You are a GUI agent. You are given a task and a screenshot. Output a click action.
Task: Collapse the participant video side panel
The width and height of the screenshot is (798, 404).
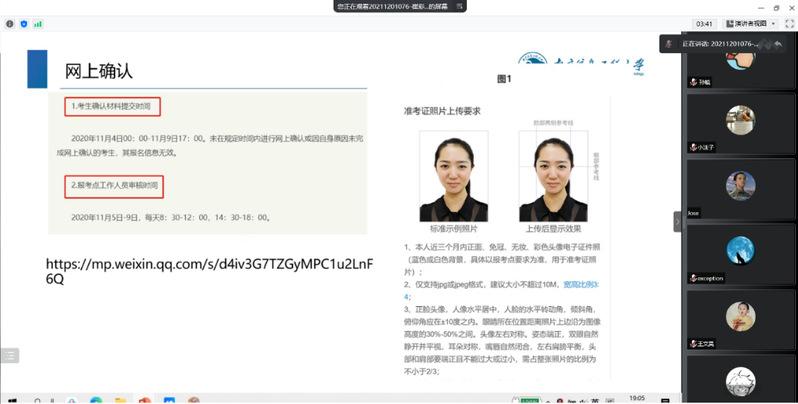click(x=677, y=221)
